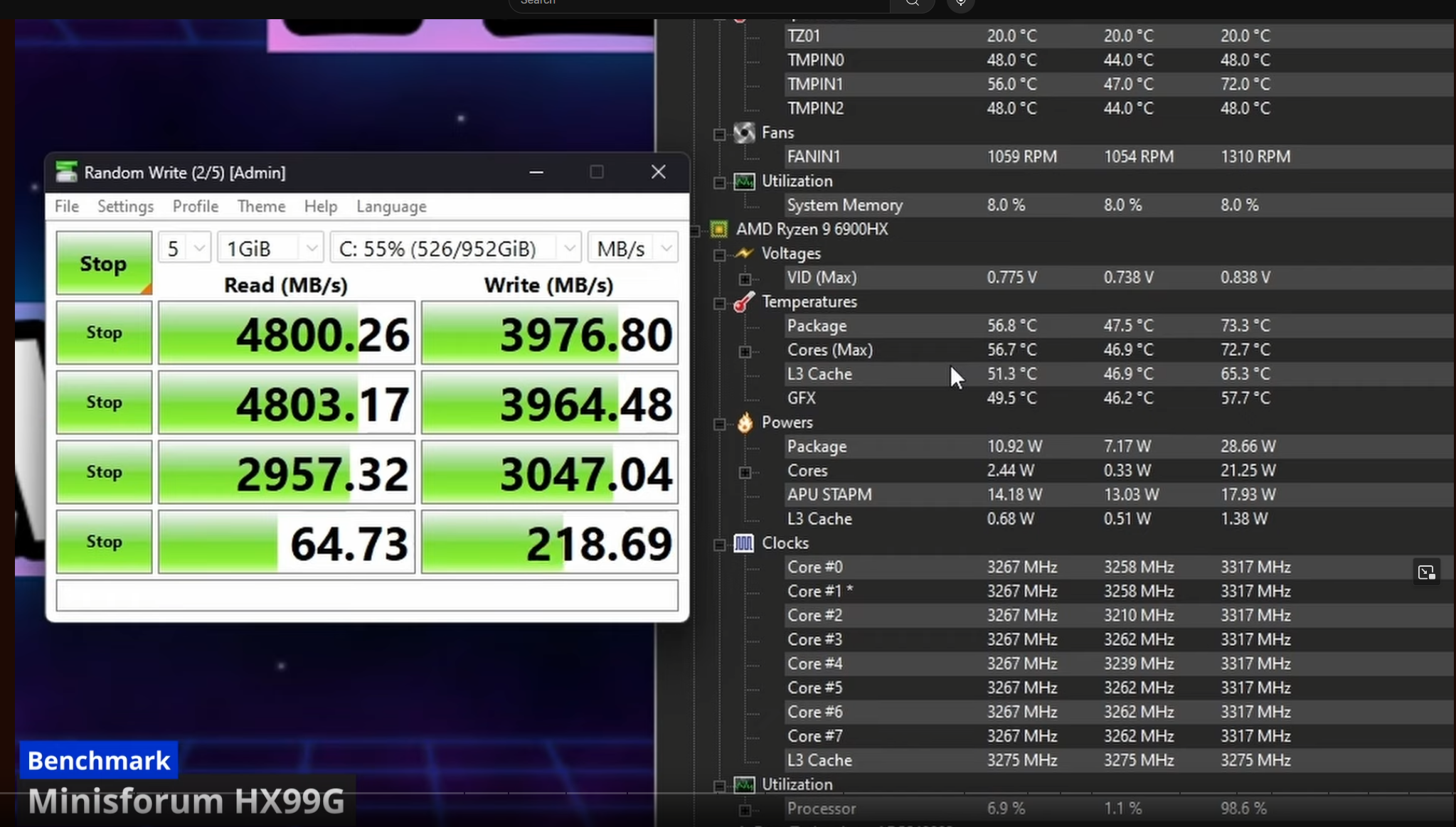1456x827 pixels.
Task: Click the large Stop button at top-left
Action: [x=104, y=262]
